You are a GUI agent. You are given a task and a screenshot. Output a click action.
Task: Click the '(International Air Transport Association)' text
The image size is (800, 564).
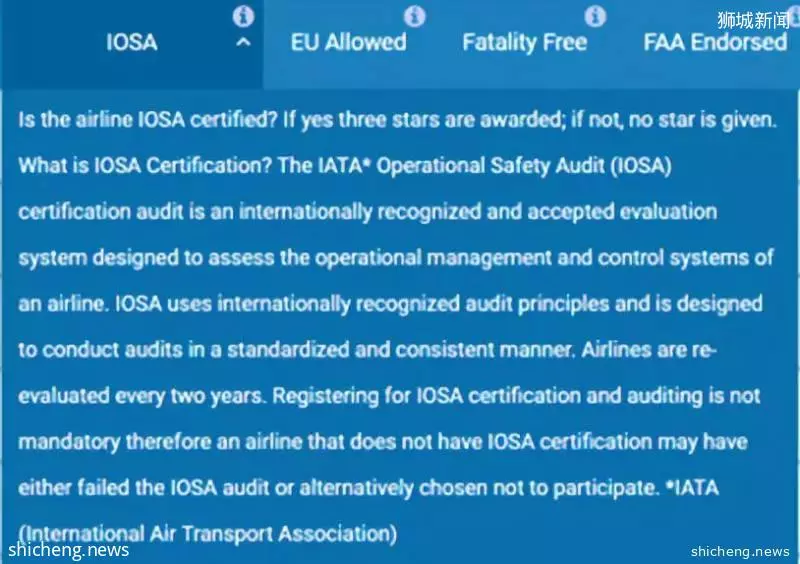(x=208, y=534)
